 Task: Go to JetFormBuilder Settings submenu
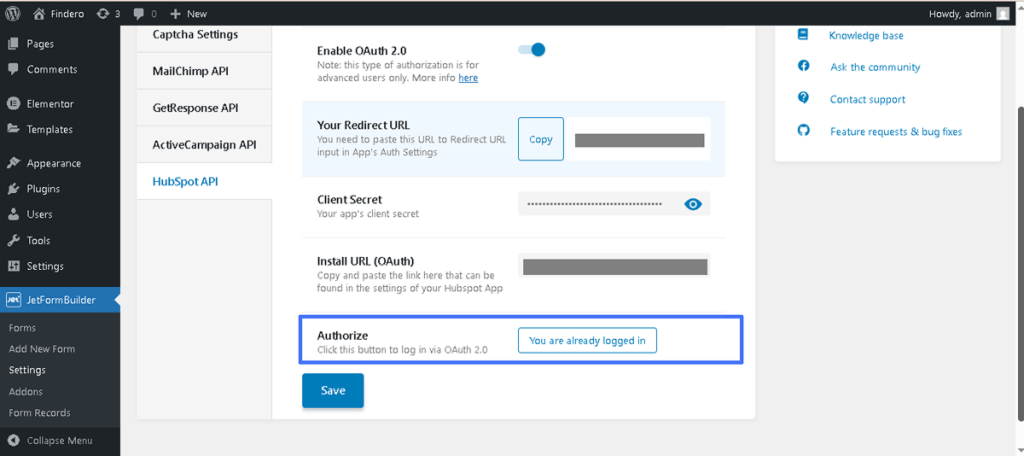point(27,370)
